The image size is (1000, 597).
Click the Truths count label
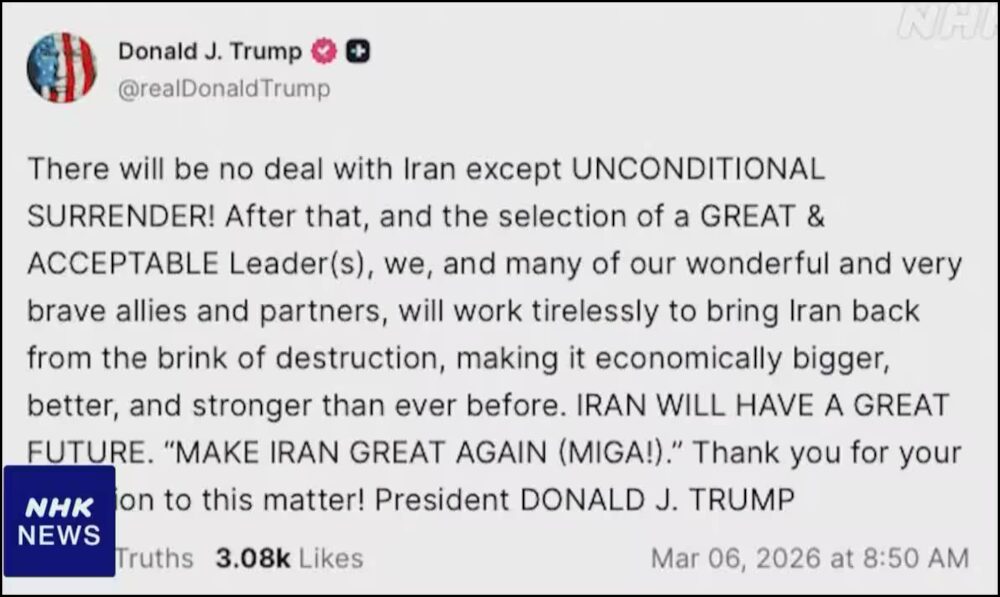point(154,558)
